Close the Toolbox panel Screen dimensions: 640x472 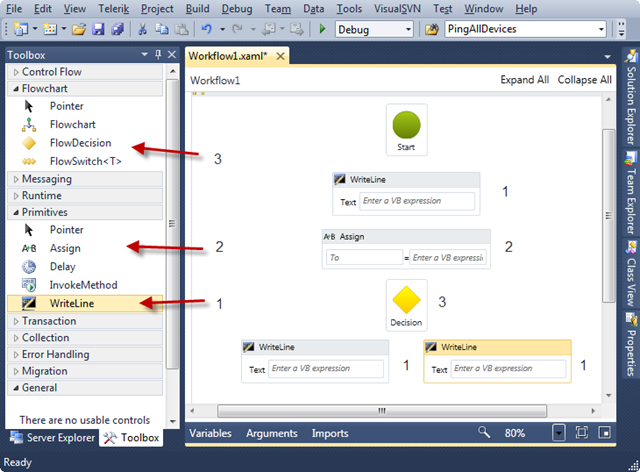click(172, 54)
